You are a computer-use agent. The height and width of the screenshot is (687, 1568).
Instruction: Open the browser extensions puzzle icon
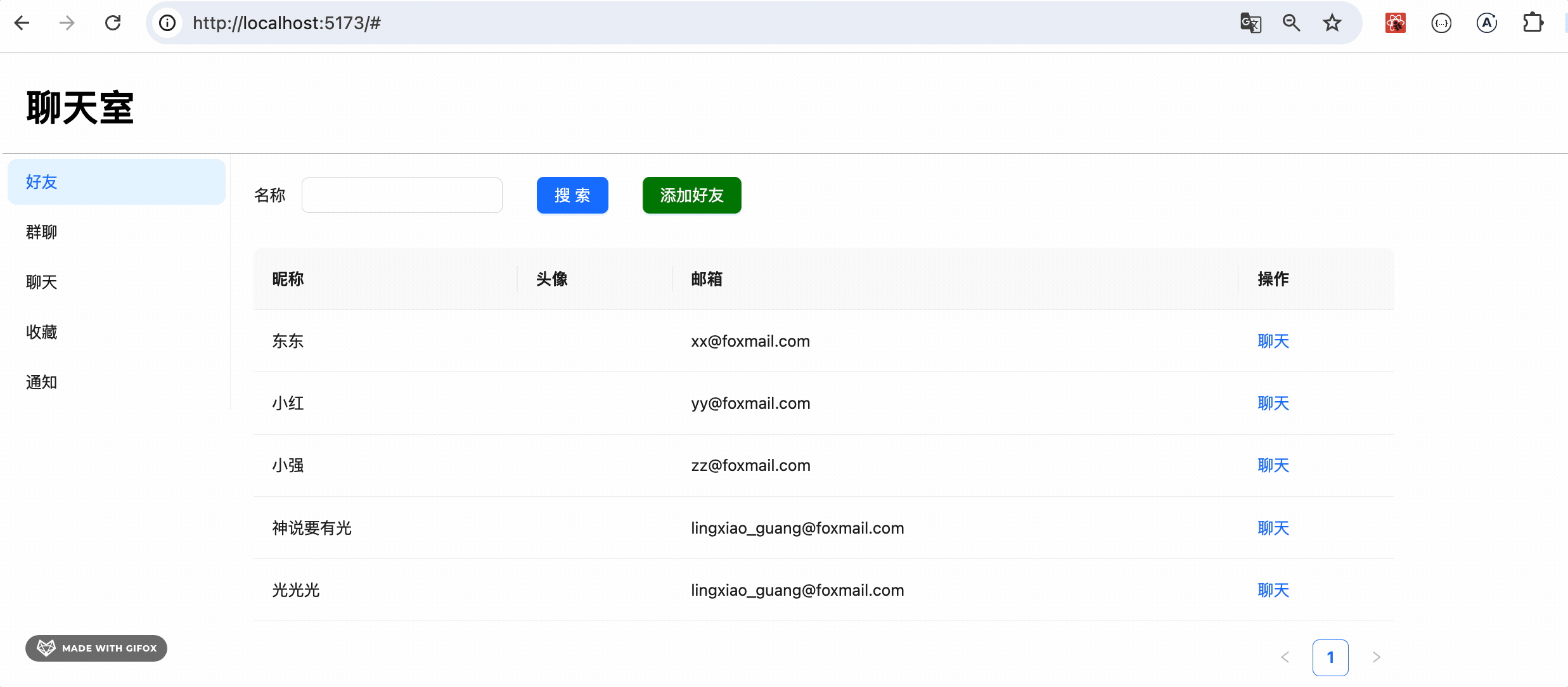(x=1533, y=23)
